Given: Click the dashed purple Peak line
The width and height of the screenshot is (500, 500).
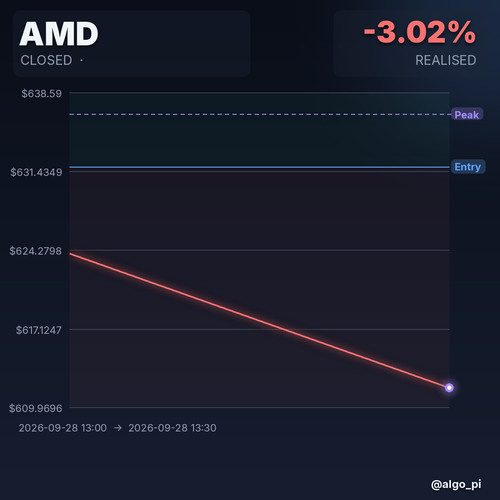Looking at the screenshot, I should (x=260, y=114).
